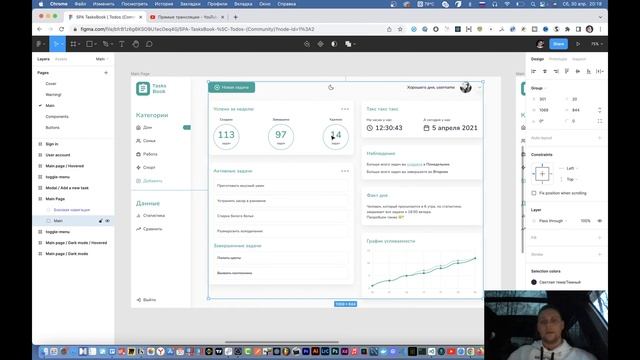Bookmark this page with star icon
Viewport: 640px width, 360px height.
coord(400,29)
